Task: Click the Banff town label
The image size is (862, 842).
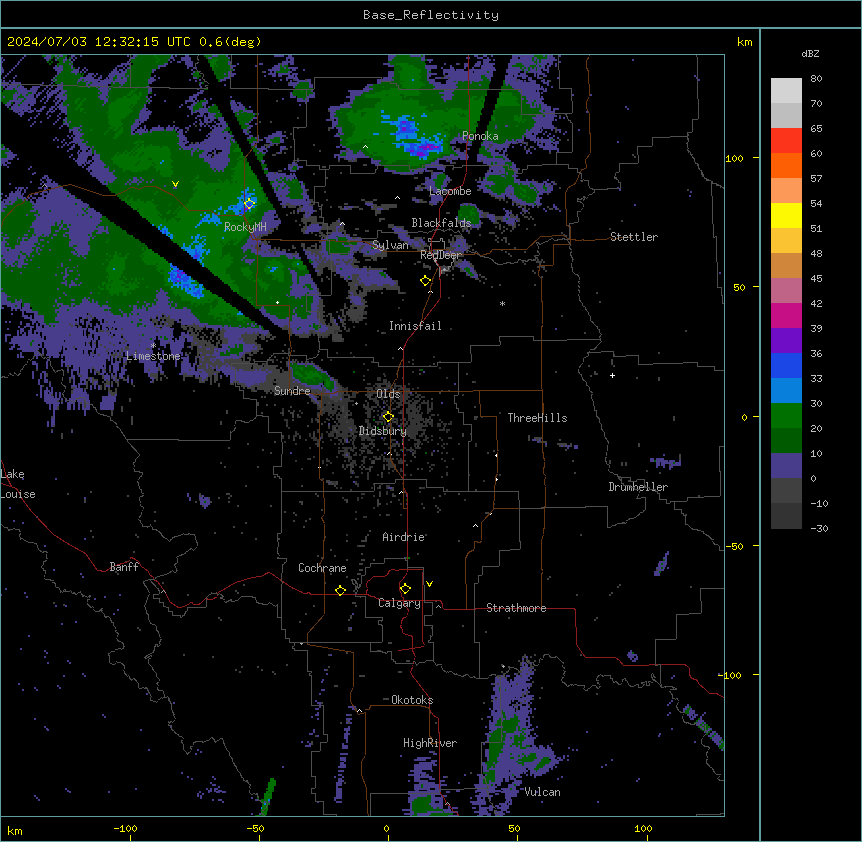Action: (124, 567)
